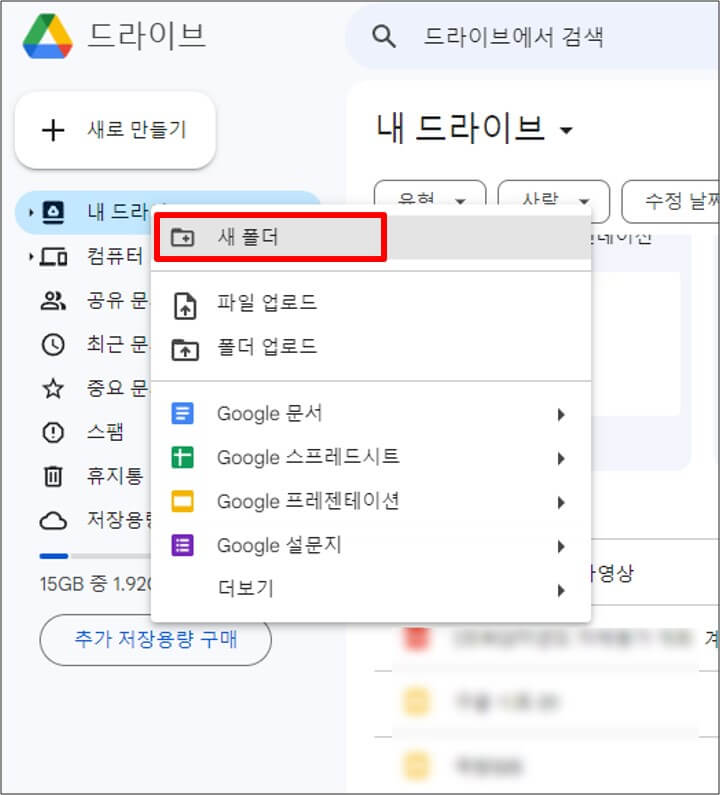This screenshot has width=720, height=795.
Task: Expand the 더보기 submenu arrow
Action: pos(561,591)
